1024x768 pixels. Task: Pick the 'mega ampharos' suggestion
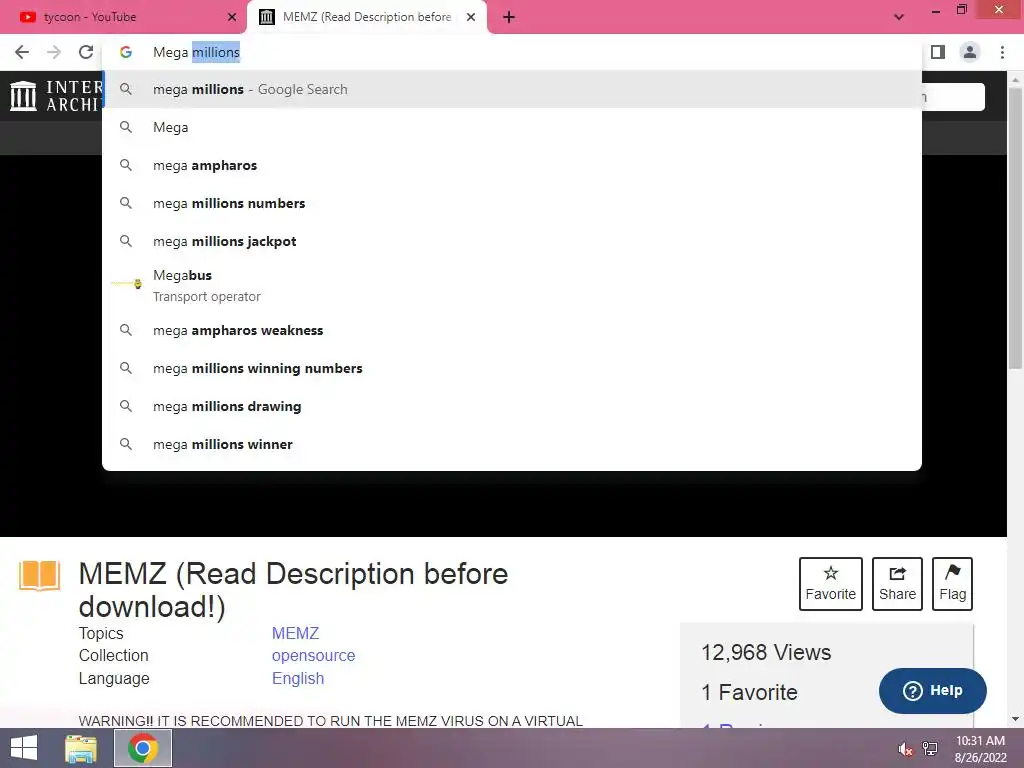(x=512, y=165)
